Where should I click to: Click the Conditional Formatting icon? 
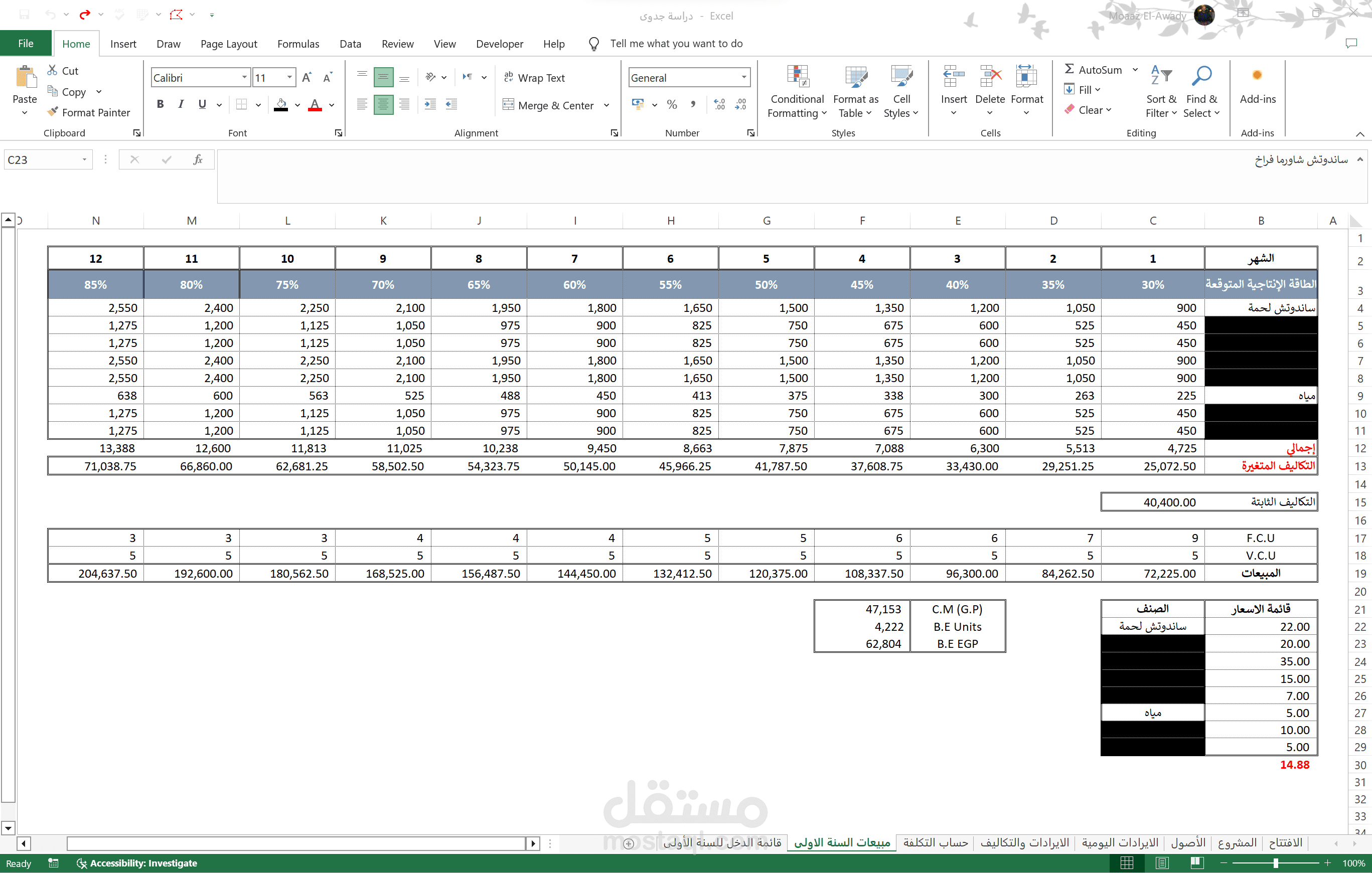pyautogui.click(x=797, y=77)
